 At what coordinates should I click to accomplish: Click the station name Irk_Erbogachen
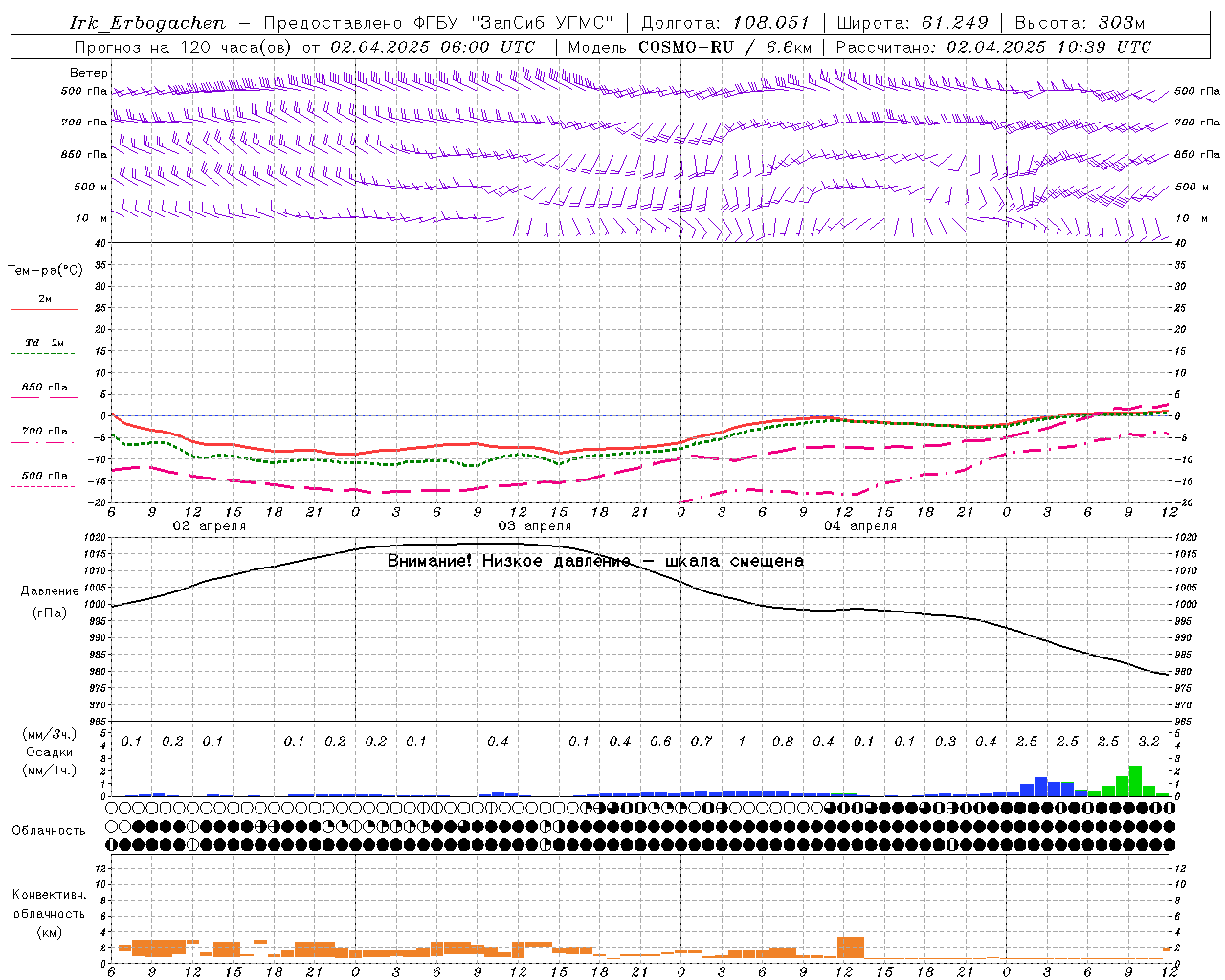148,23
